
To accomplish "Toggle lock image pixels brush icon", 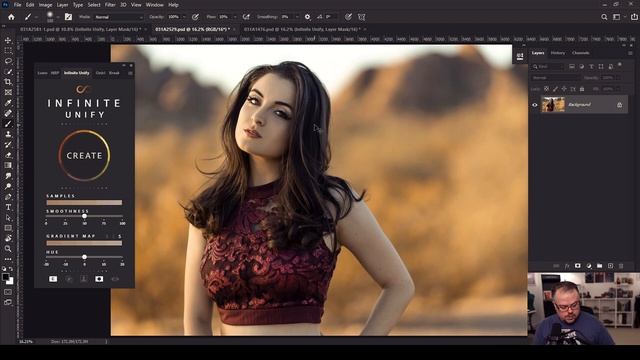I will pos(555,89).
